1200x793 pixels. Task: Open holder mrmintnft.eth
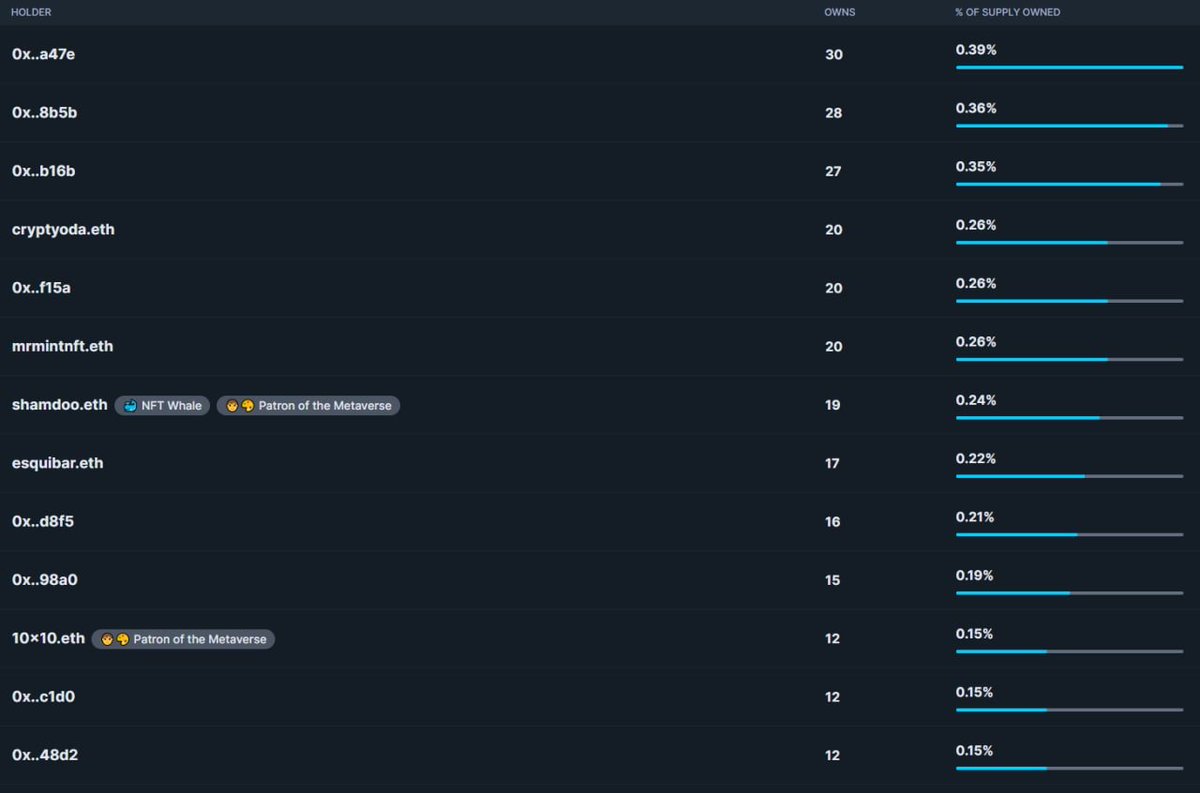pos(62,346)
